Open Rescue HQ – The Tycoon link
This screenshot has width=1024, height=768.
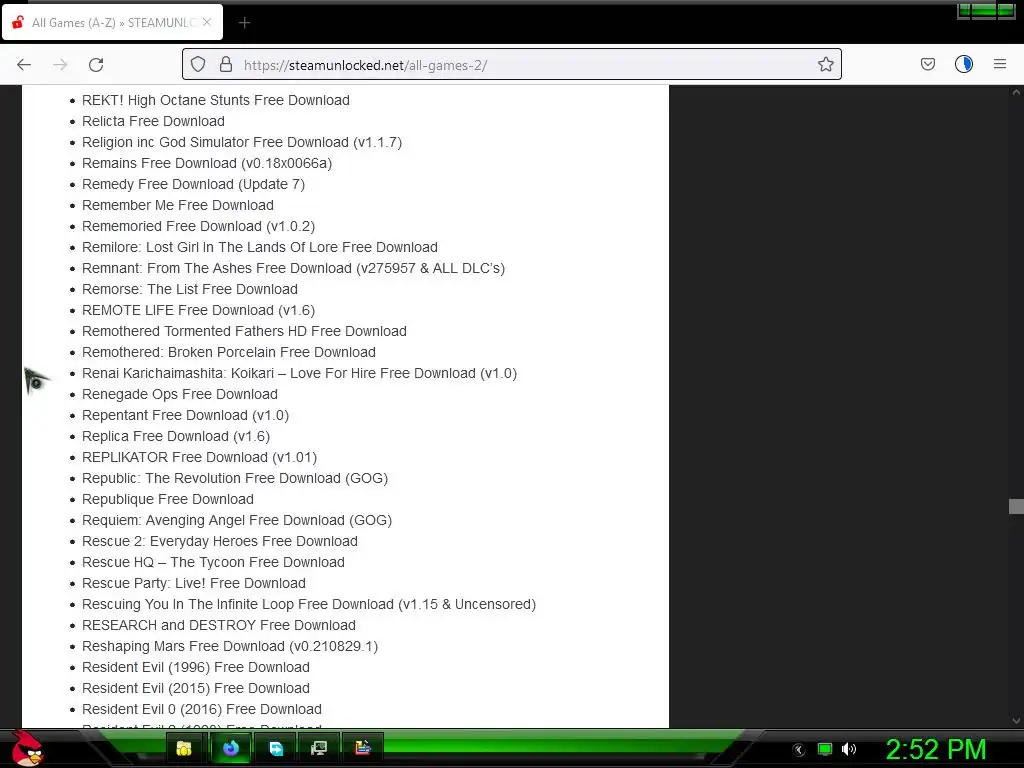click(213, 562)
